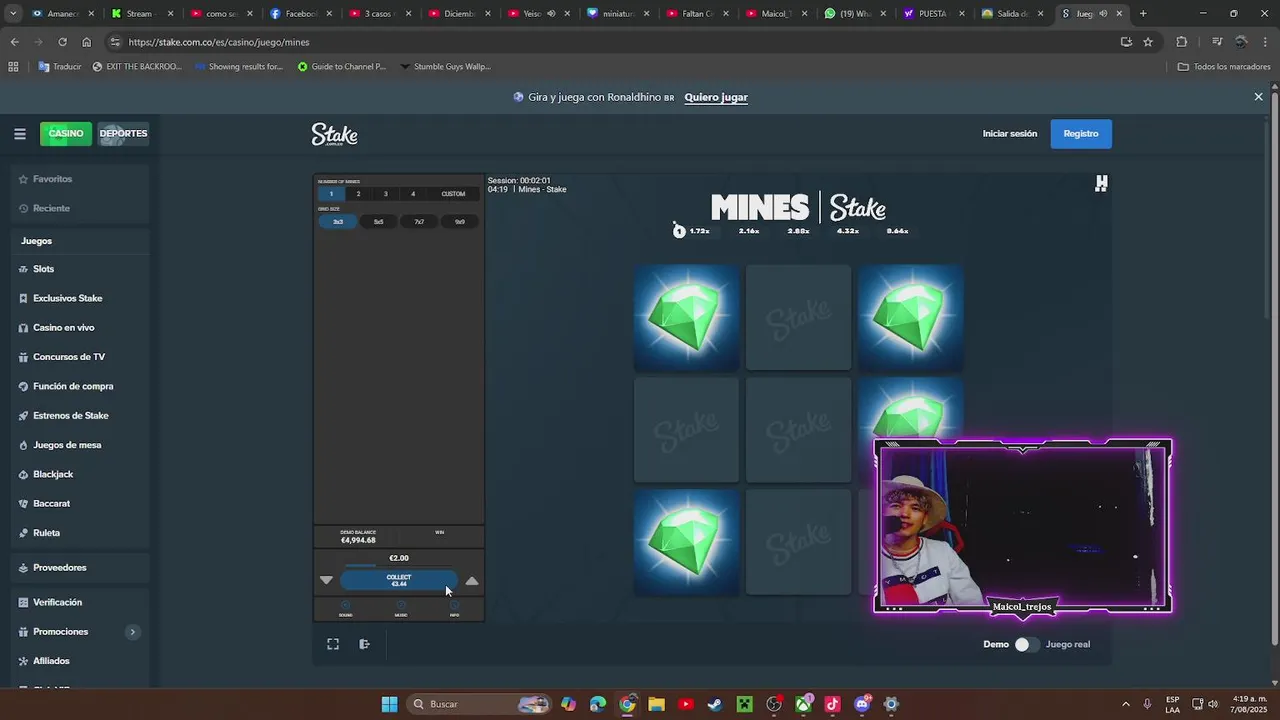
Task: Decrease the bet with down arrow
Action: pos(326,580)
